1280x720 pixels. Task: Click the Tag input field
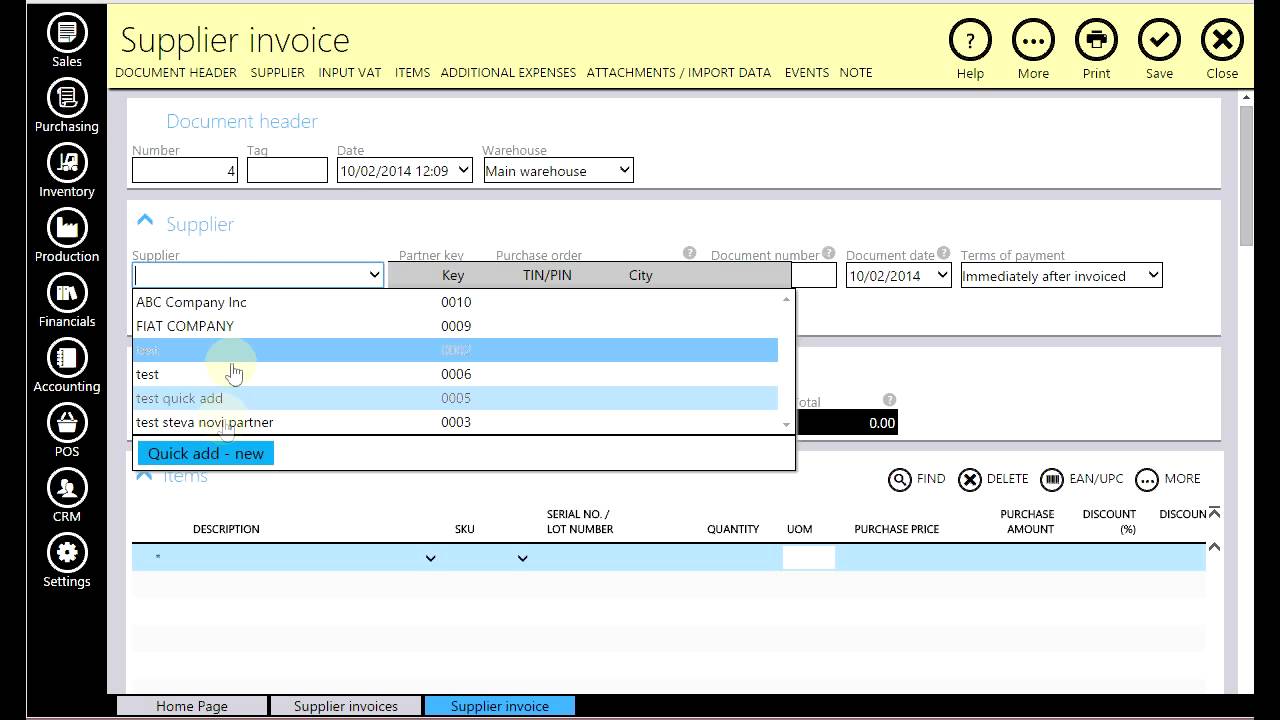click(287, 171)
